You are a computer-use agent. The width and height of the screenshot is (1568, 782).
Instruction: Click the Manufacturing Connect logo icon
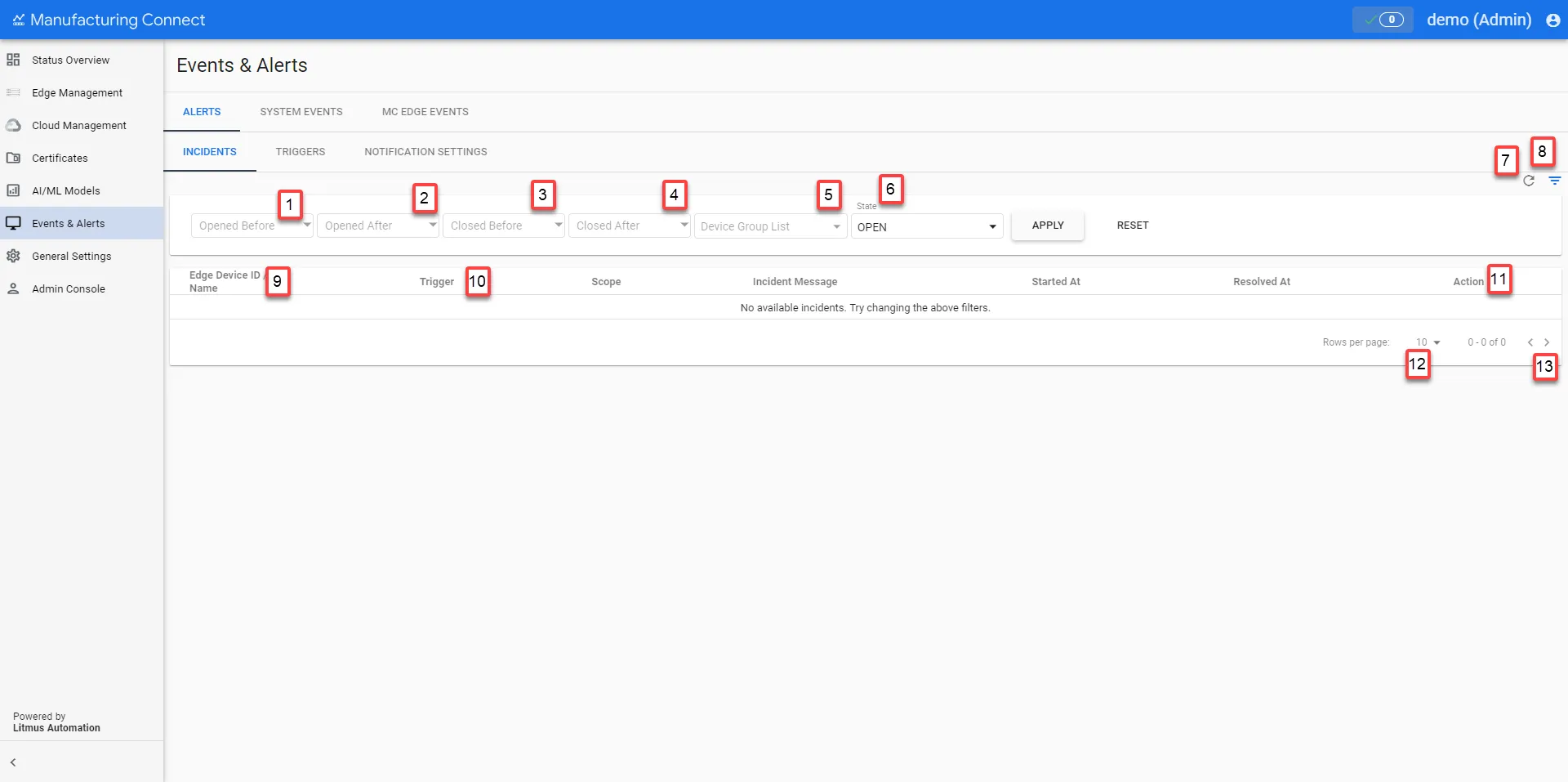[x=18, y=20]
